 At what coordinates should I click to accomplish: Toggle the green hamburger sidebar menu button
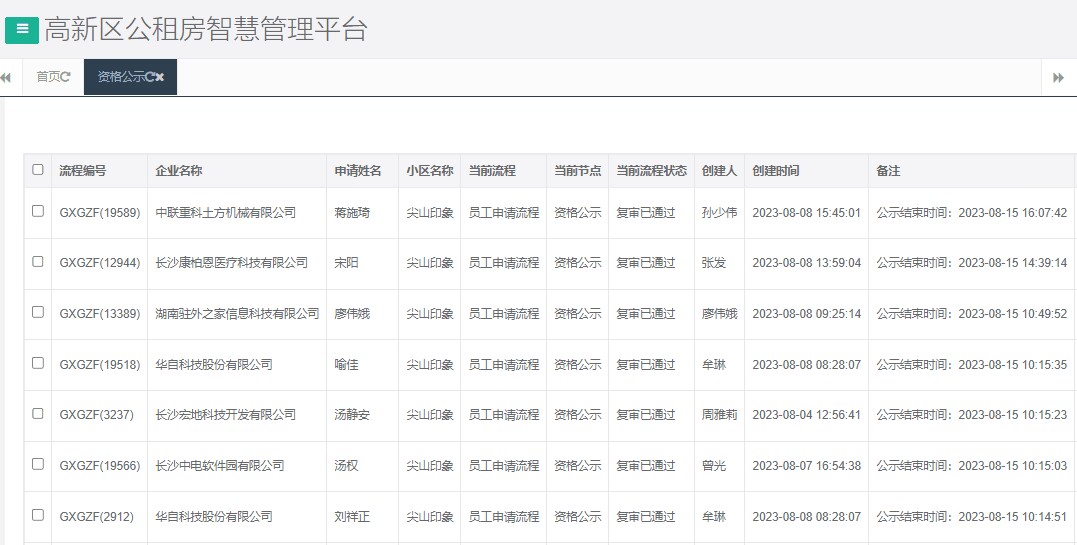pos(22,29)
